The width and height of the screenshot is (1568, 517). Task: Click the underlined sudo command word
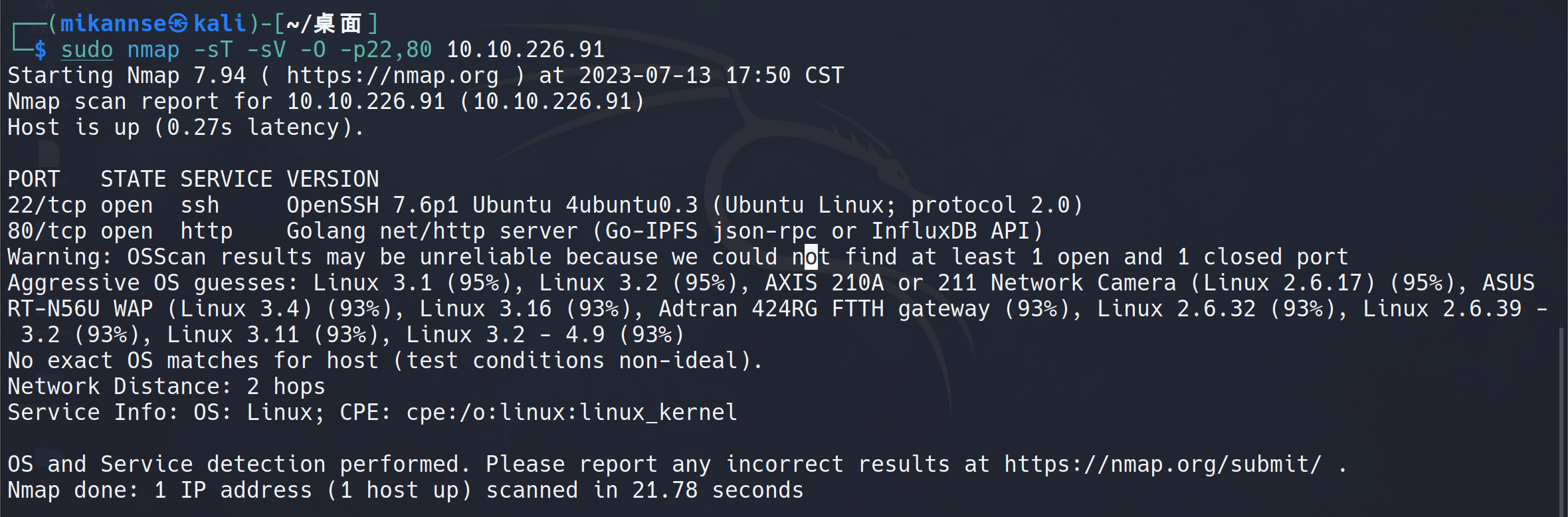click(x=87, y=50)
